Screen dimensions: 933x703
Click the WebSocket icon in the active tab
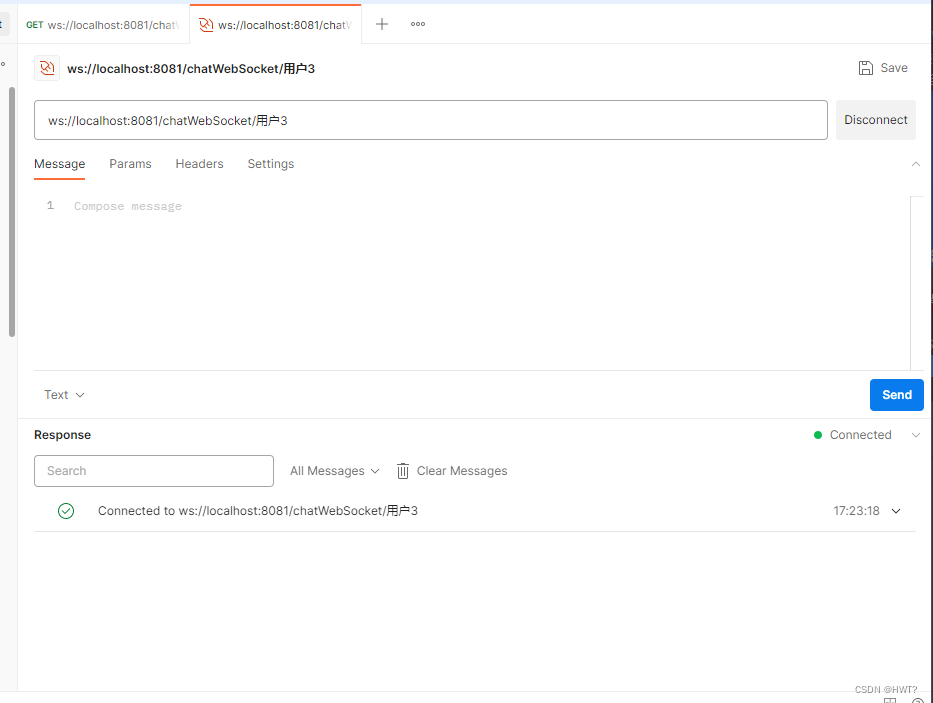[x=207, y=22]
